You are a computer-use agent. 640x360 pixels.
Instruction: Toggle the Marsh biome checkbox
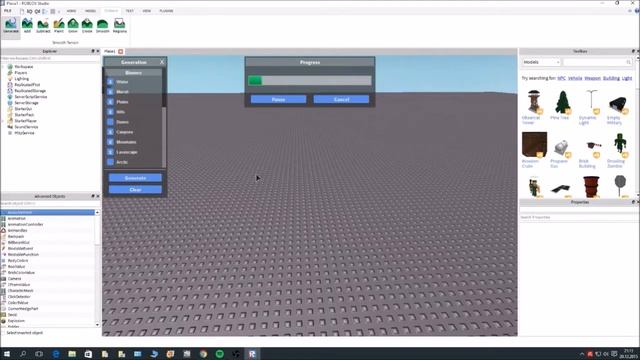click(x=110, y=92)
